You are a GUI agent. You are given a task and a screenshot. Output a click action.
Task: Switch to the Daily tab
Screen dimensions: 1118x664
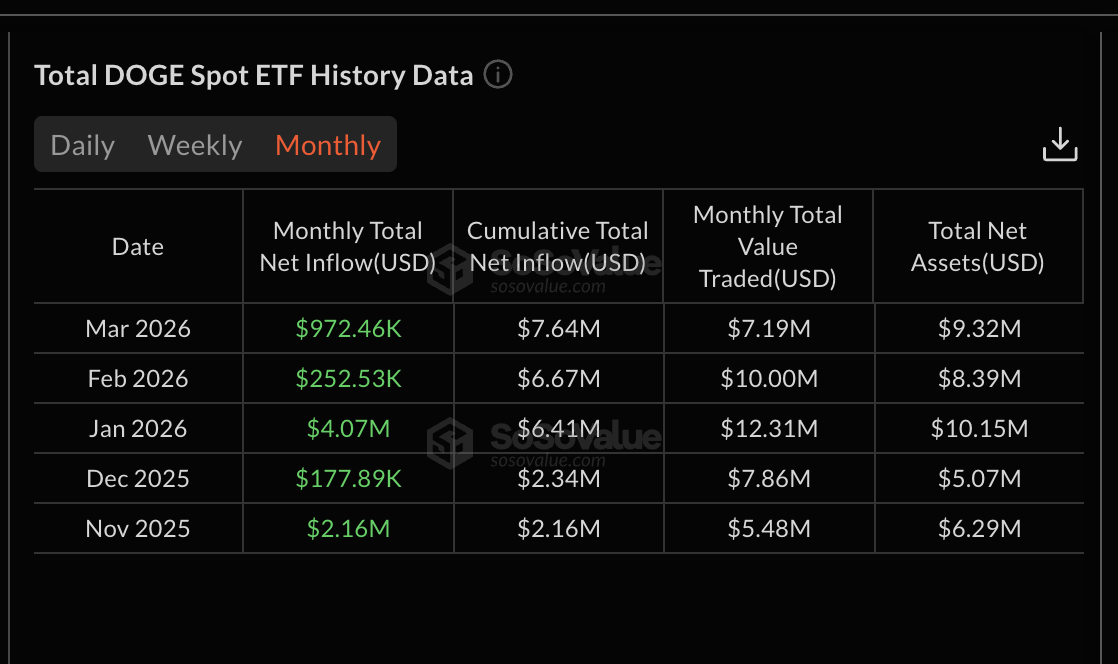coord(82,144)
